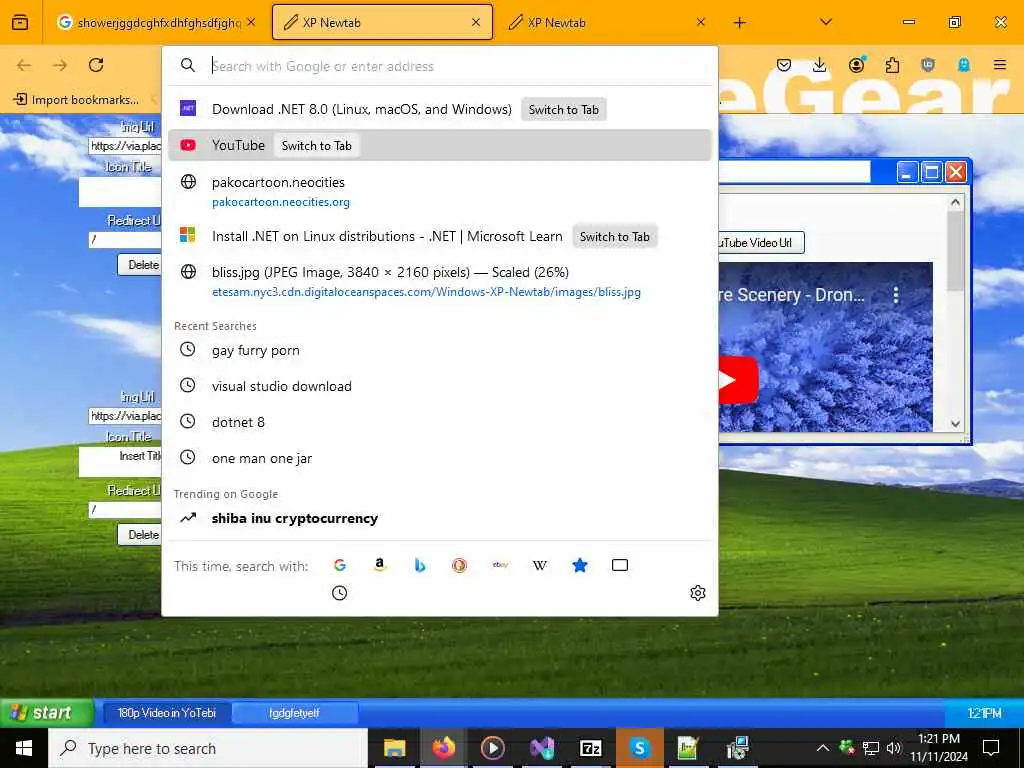1024x768 pixels.
Task: Close the showerjggdcghfxdhfghsdfjghq tab
Action: (251, 22)
